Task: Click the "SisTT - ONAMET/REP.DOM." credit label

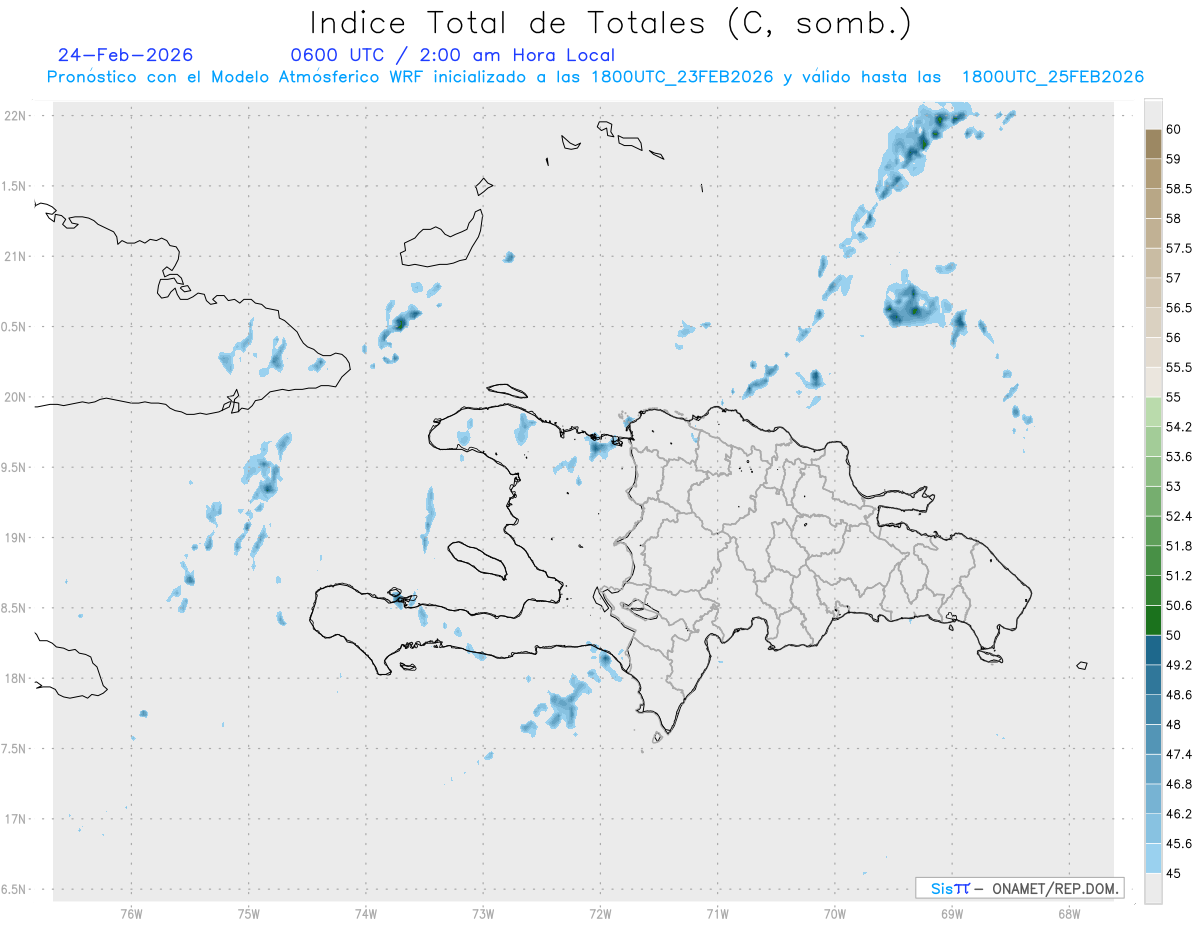Action: click(1019, 888)
